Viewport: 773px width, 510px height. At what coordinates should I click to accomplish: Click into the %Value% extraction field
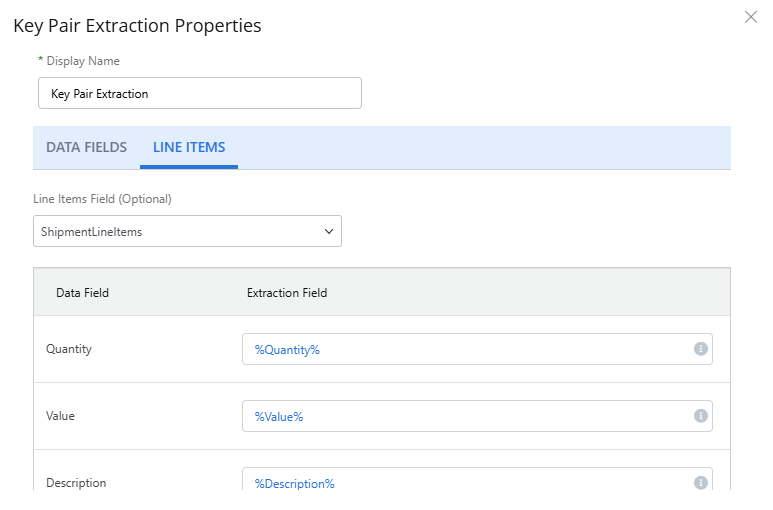[465, 416]
